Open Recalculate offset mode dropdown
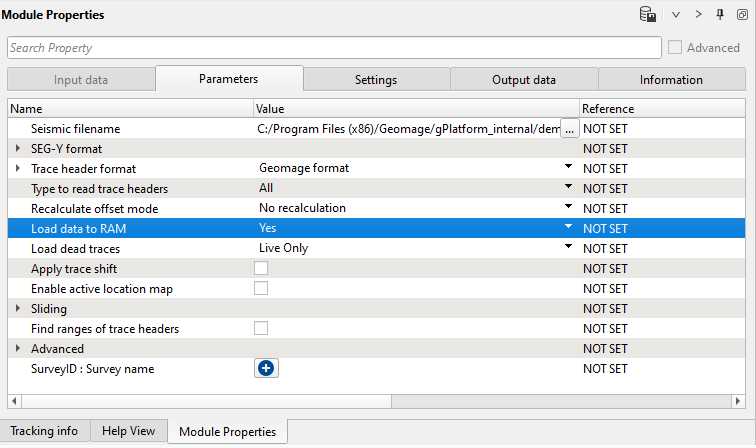Screen dimensions: 756x448 pos(568,208)
